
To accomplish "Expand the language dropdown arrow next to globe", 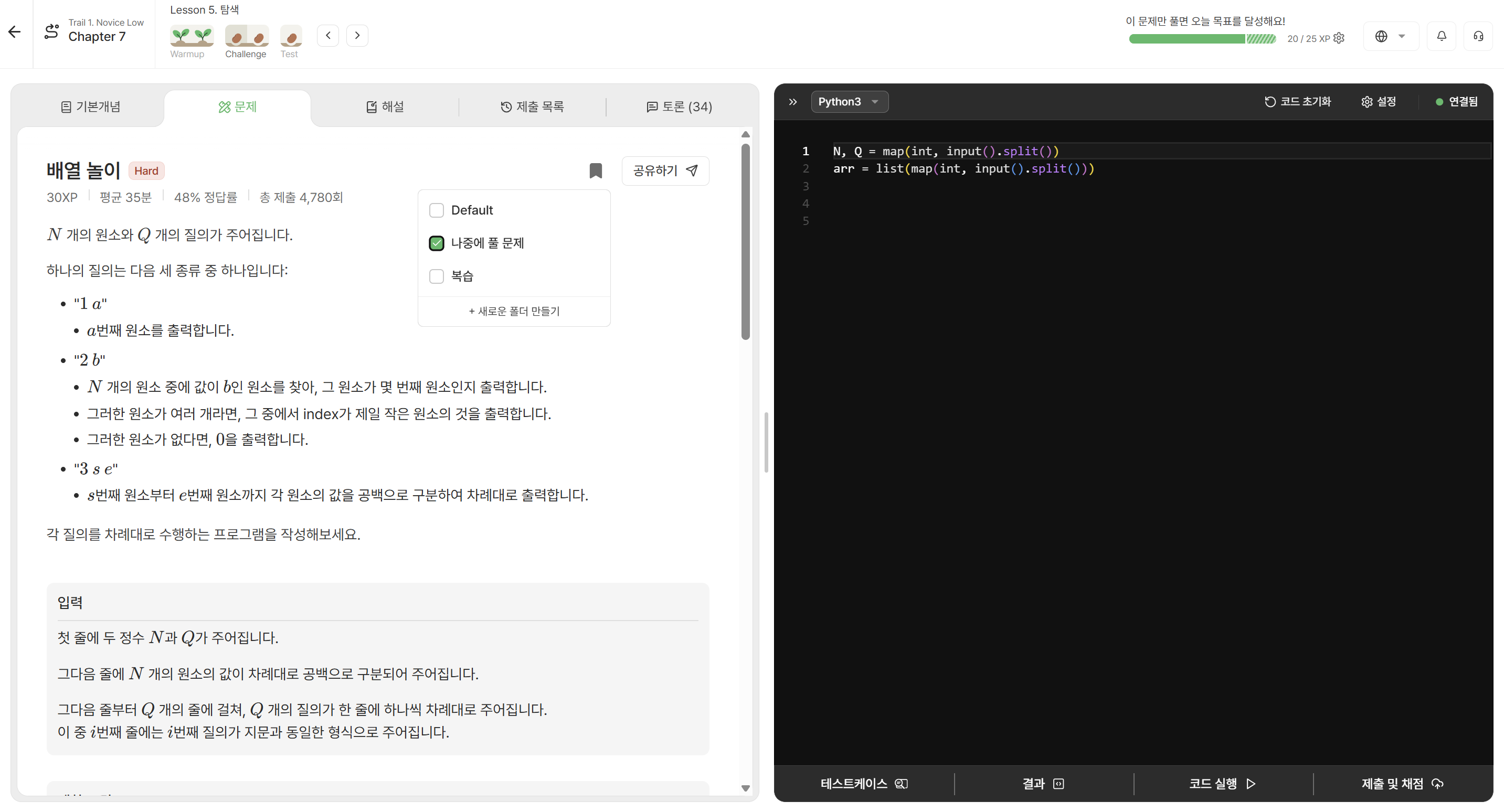I will pyautogui.click(x=1402, y=36).
